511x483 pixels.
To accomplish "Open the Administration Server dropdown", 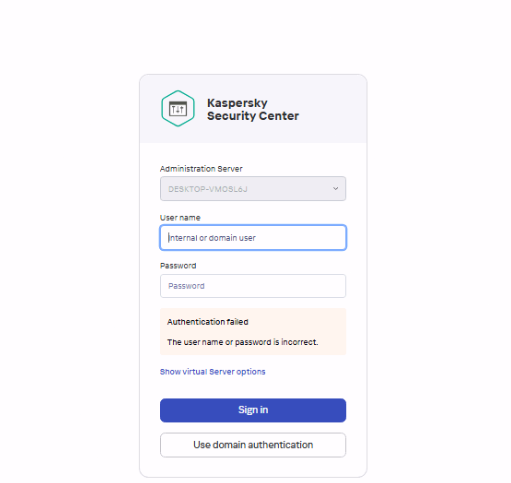I will click(253, 189).
